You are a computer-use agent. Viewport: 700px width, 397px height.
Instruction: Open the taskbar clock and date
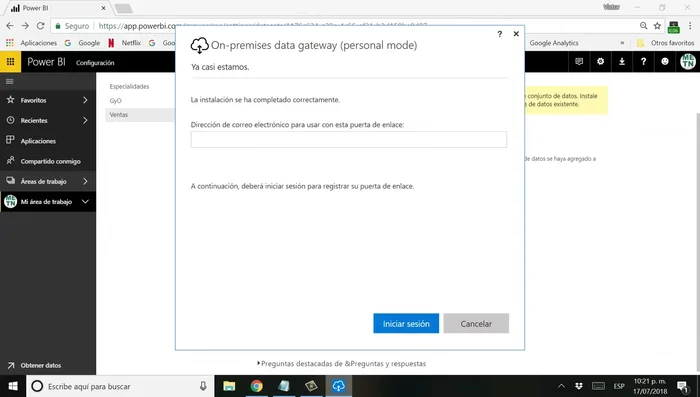(x=650, y=386)
